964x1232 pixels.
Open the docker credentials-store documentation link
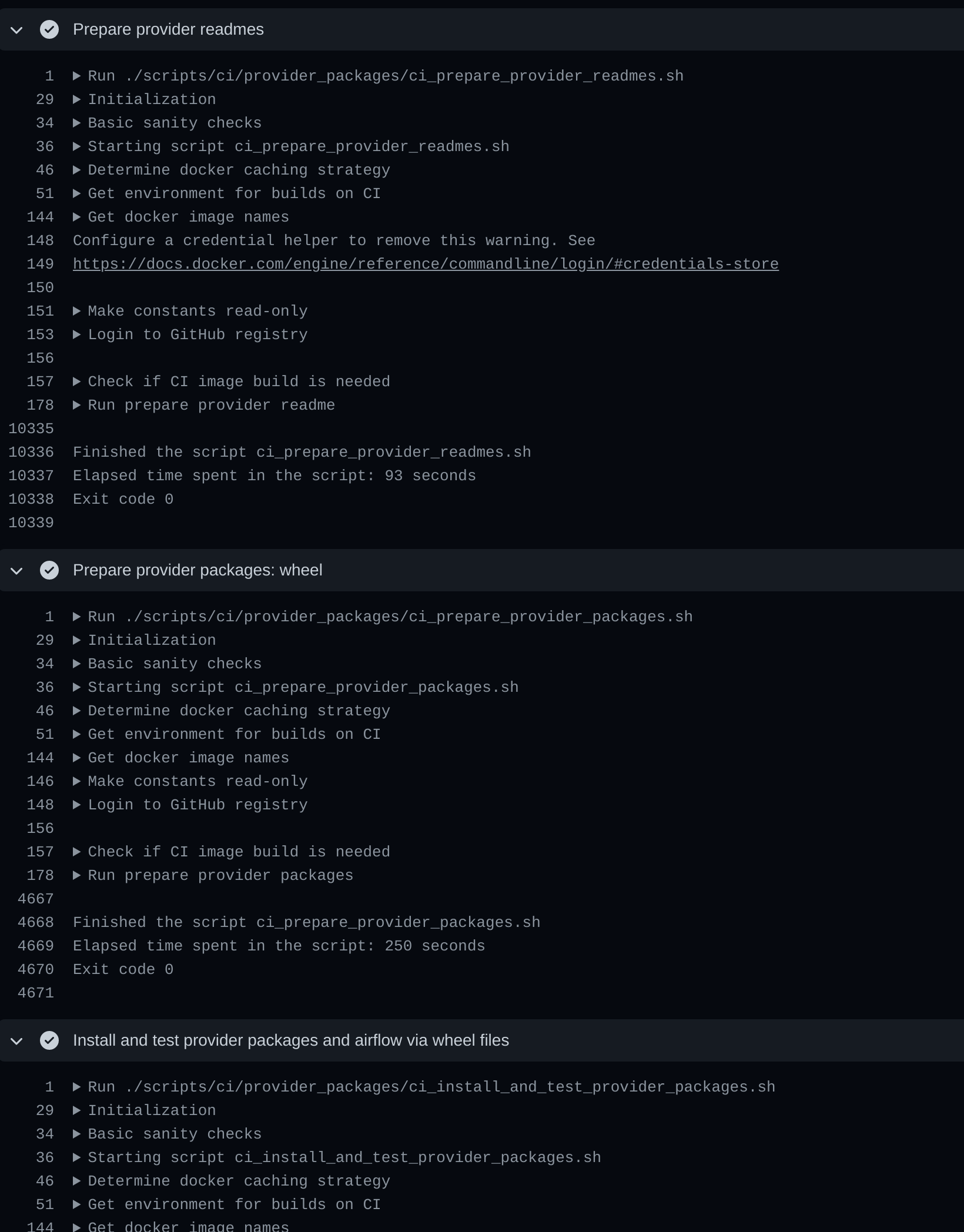(426, 263)
